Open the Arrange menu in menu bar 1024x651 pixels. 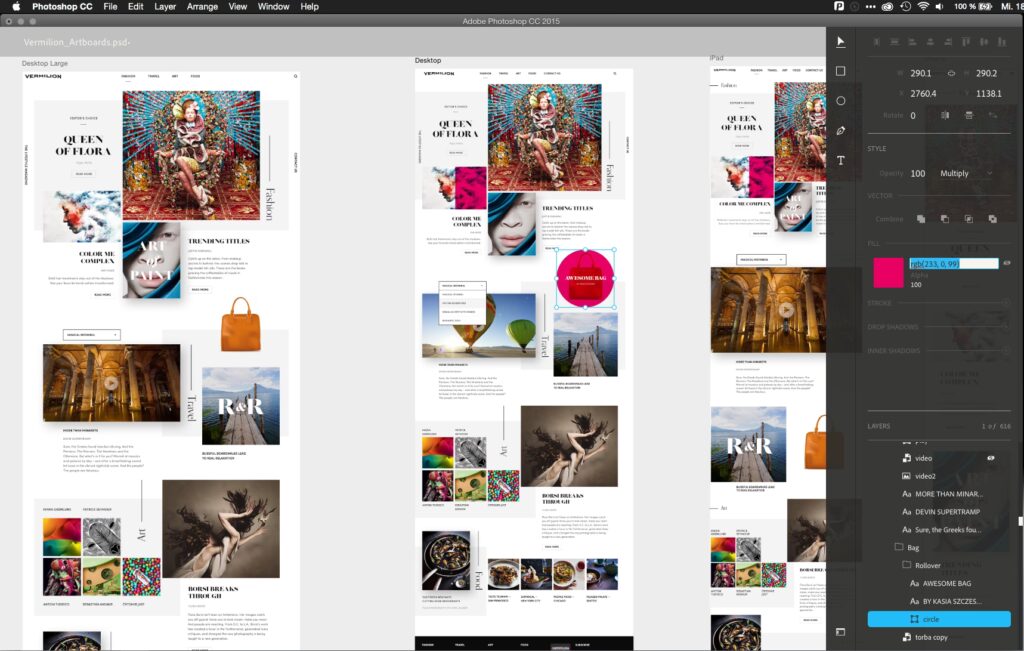pos(202,7)
